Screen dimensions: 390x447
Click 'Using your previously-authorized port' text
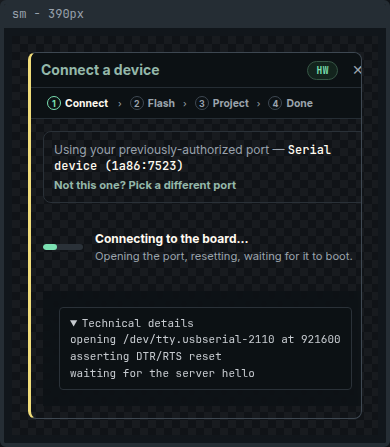[162, 150]
